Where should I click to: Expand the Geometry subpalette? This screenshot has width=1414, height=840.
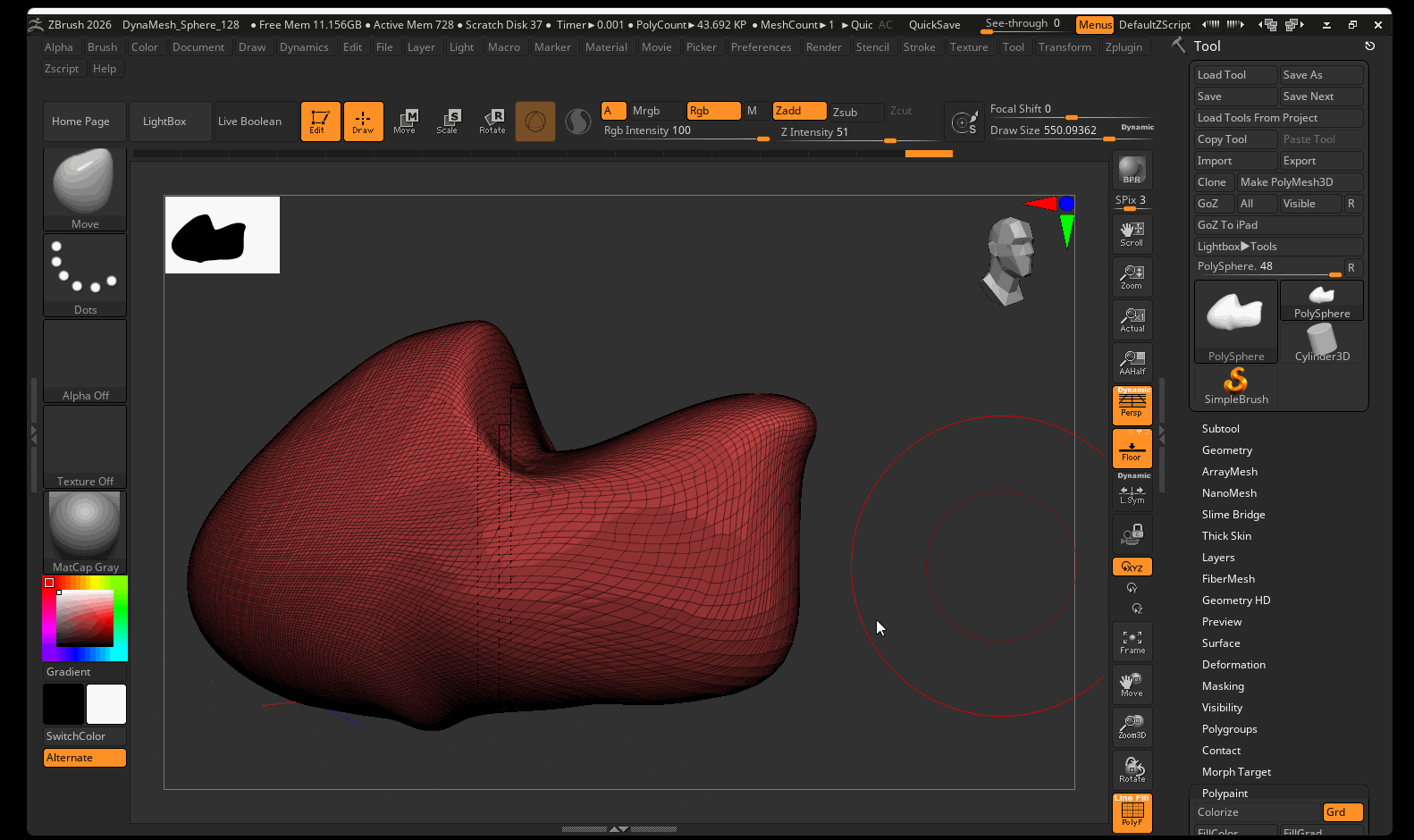point(1226,450)
